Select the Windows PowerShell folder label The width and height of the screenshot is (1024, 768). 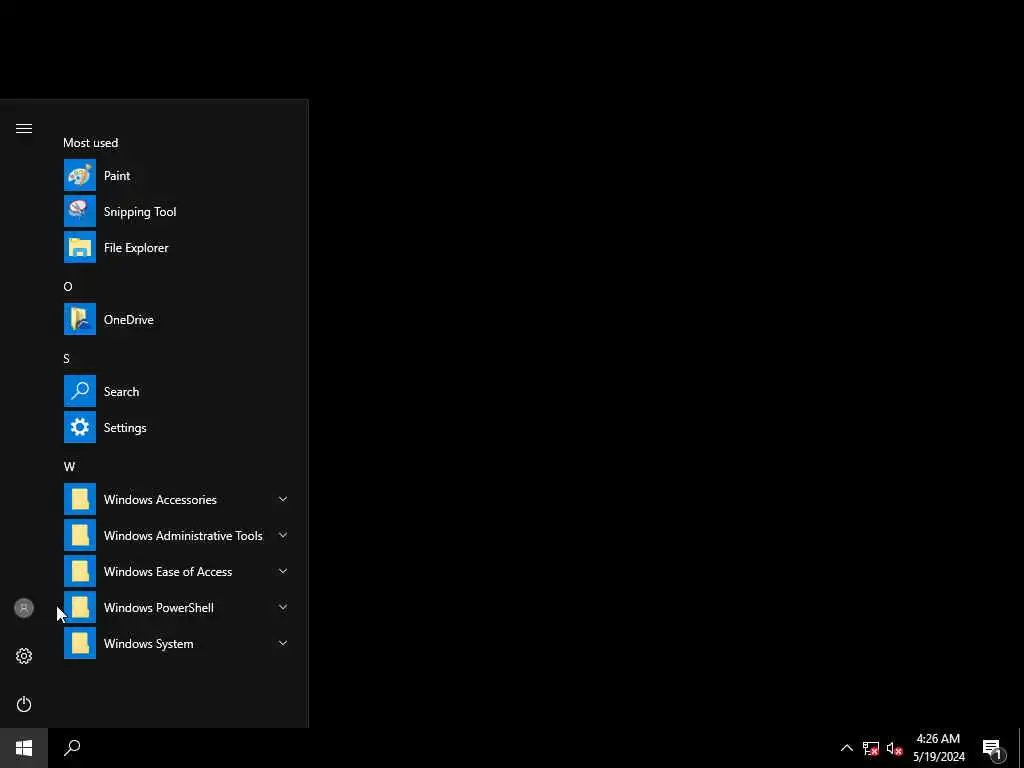159,607
